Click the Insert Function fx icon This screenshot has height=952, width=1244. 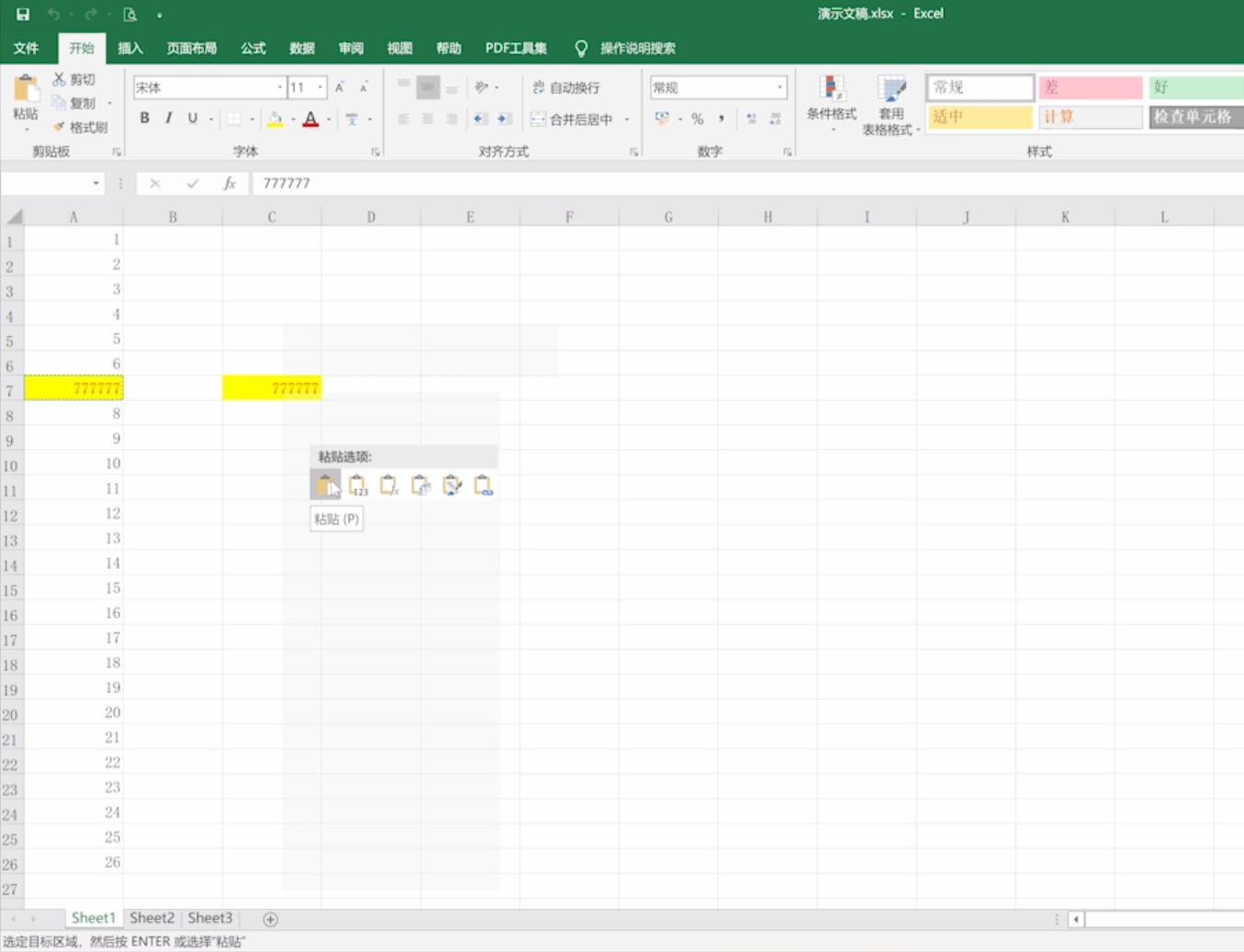pos(230,183)
